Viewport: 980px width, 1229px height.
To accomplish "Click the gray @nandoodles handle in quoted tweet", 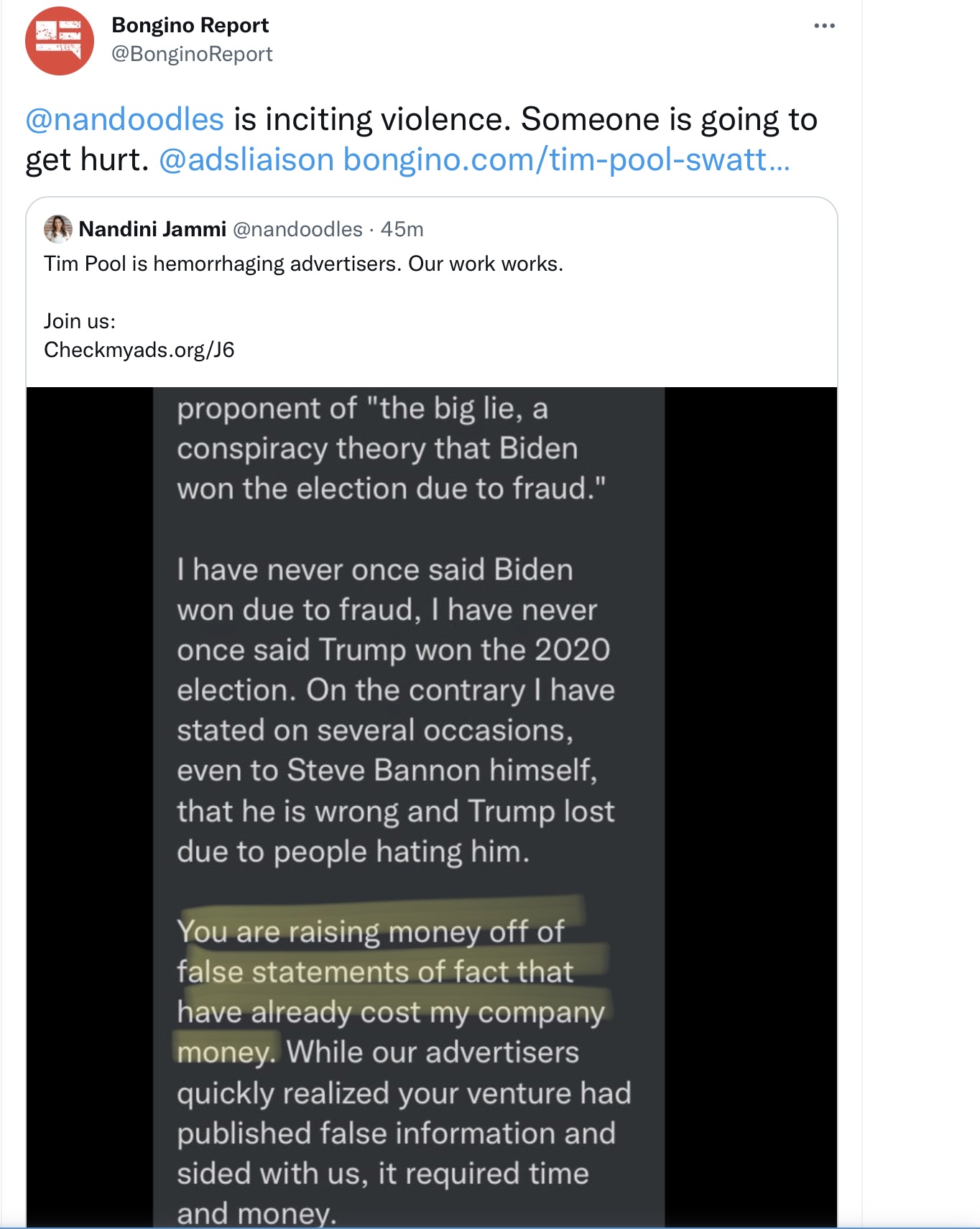I will [x=297, y=229].
